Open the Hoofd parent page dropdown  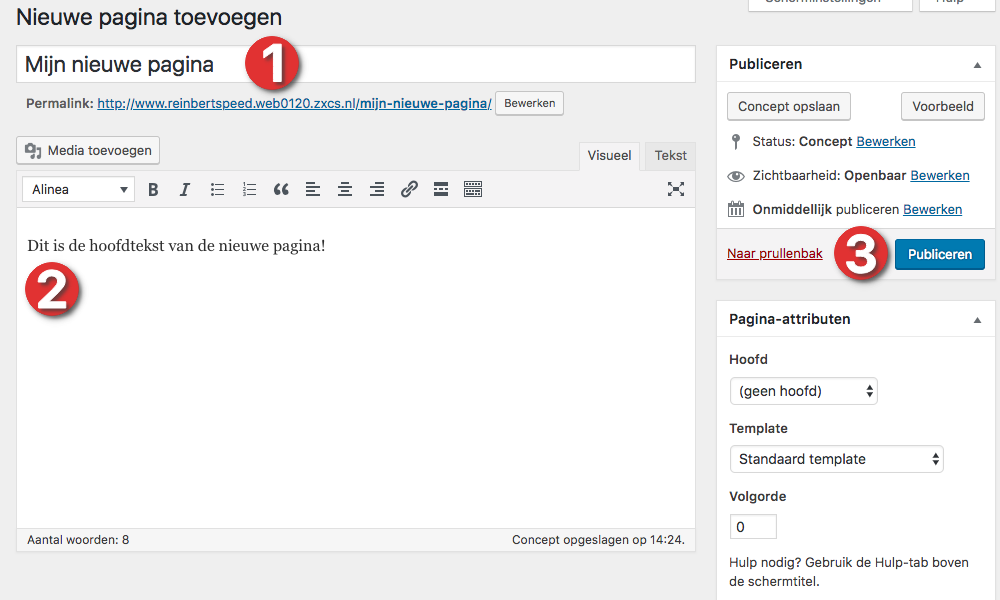point(803,391)
